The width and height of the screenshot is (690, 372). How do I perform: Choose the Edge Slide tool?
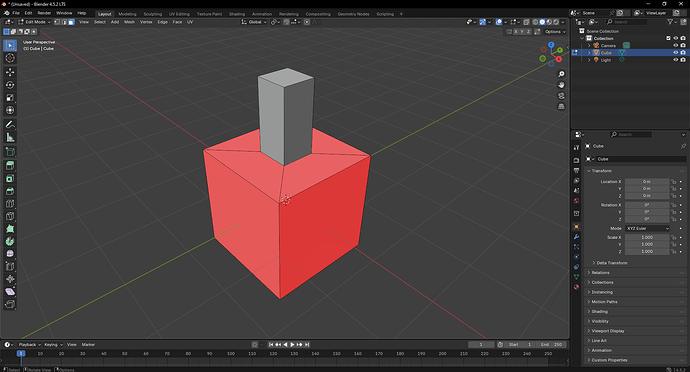pyautogui.click(x=10, y=266)
